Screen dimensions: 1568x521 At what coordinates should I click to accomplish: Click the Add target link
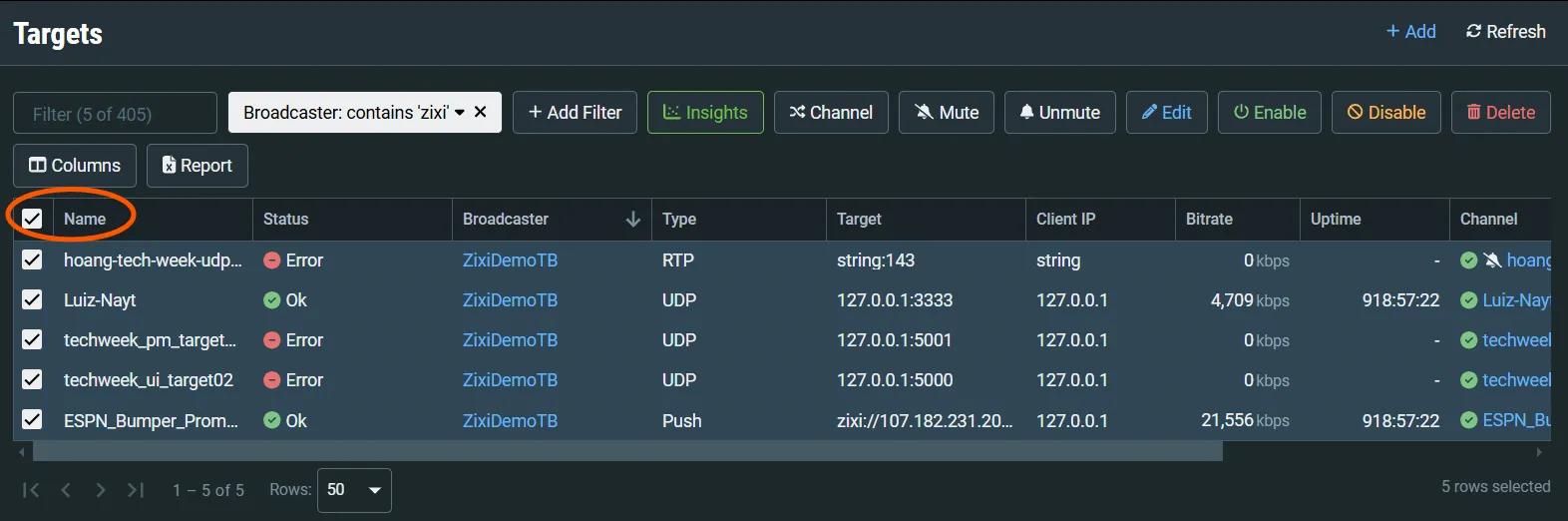tap(1410, 32)
